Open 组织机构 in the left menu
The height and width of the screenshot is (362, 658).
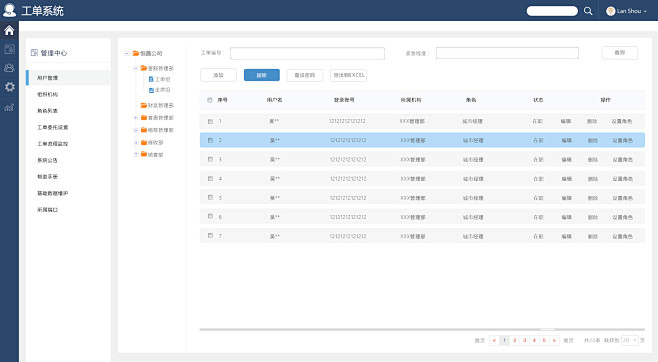click(x=47, y=94)
